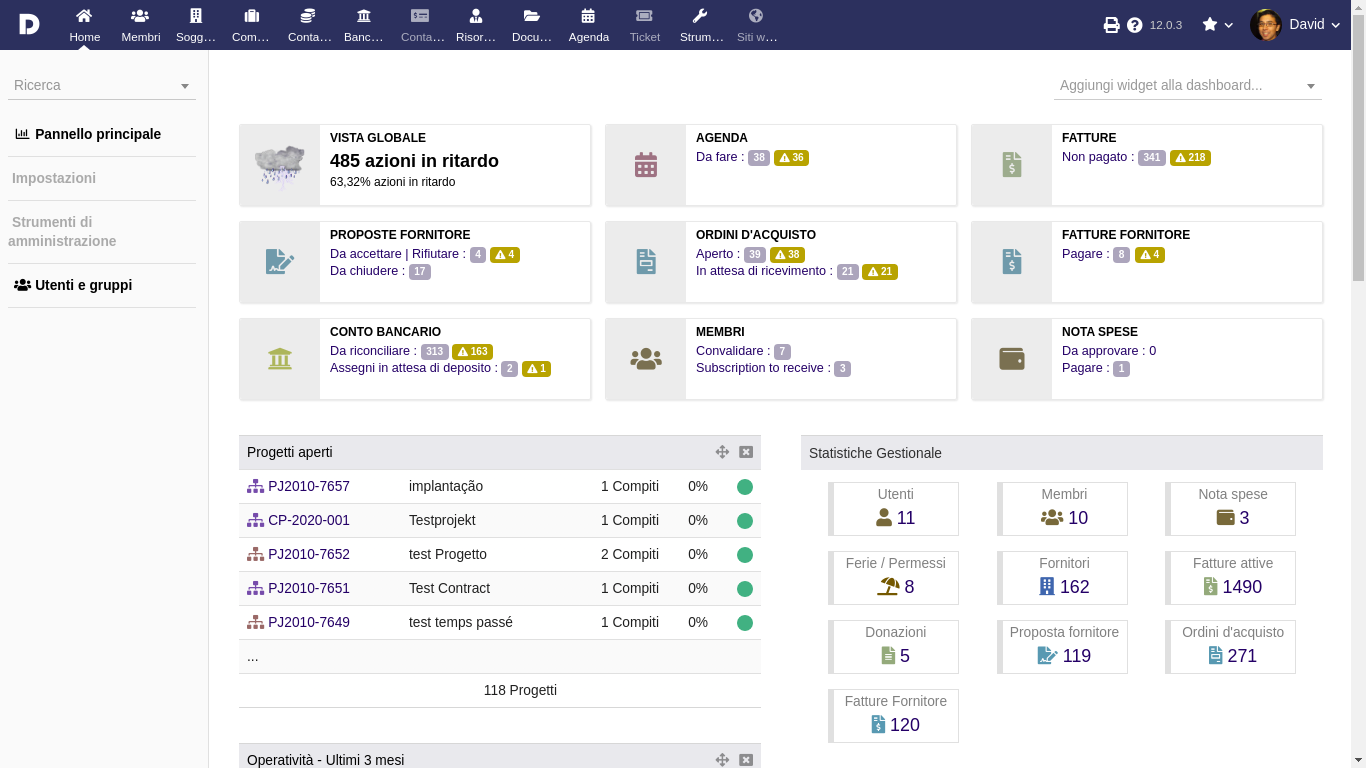Open the David user menu dropdown
This screenshot has height=768, width=1366.
1315,25
